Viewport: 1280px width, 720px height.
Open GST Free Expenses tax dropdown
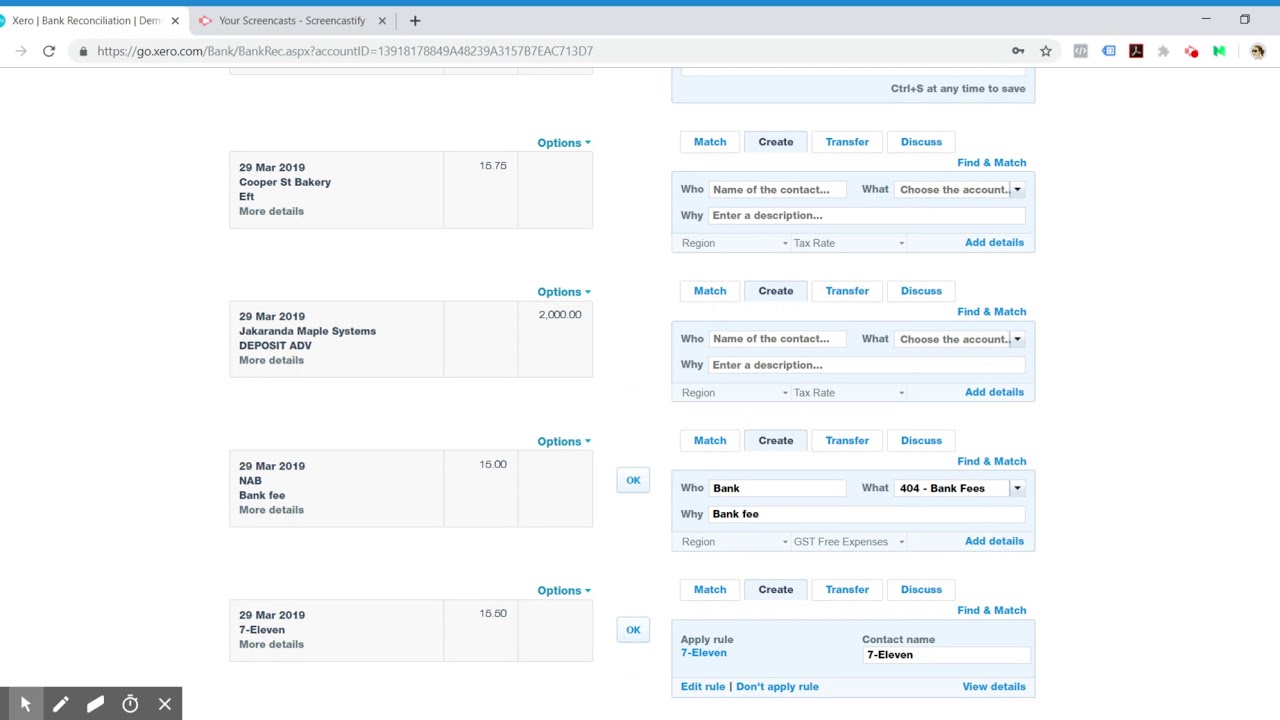(848, 542)
